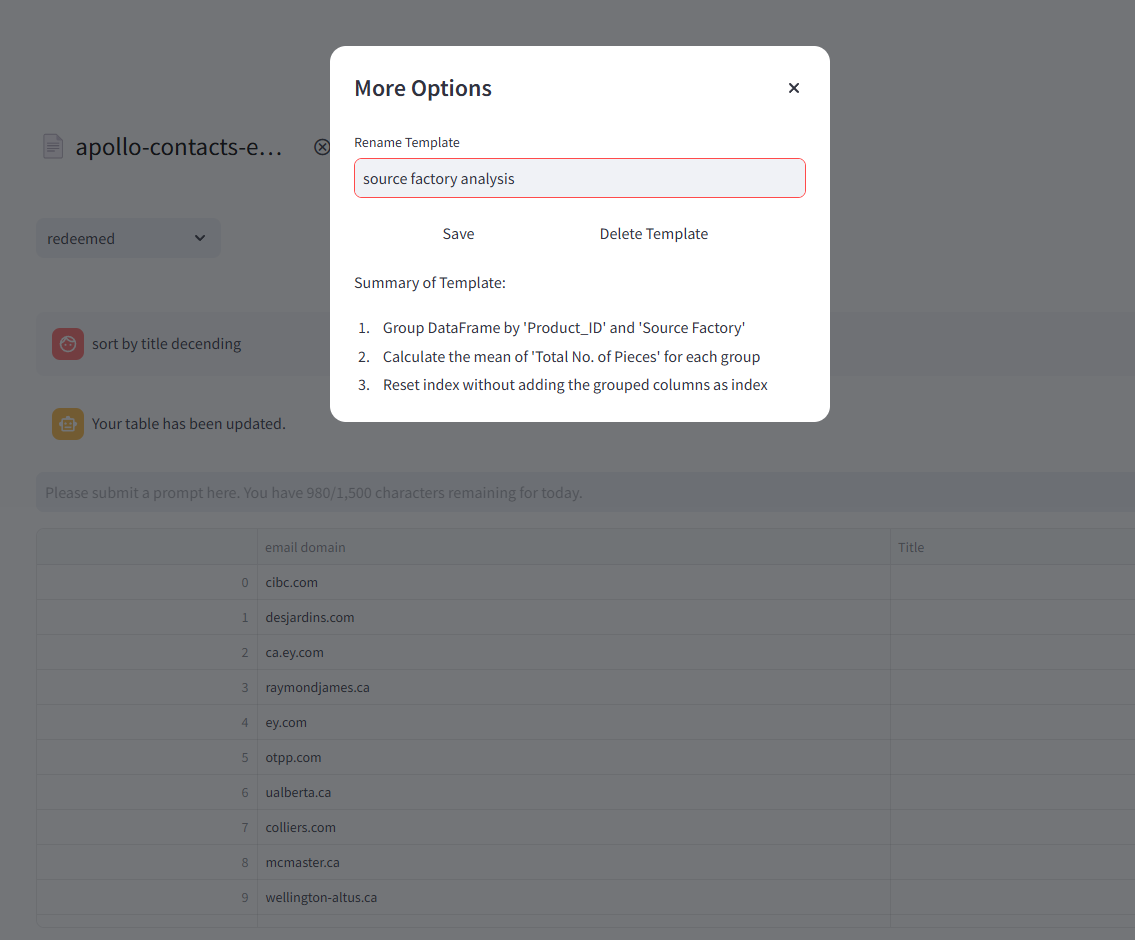
Task: Click the "email domain" column header
Action: point(305,548)
